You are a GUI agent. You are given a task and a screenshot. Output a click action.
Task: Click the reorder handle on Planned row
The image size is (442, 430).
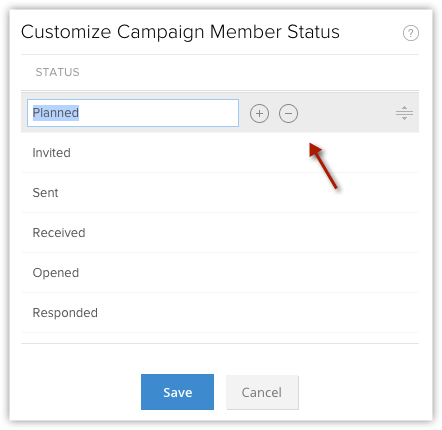[x=404, y=113]
